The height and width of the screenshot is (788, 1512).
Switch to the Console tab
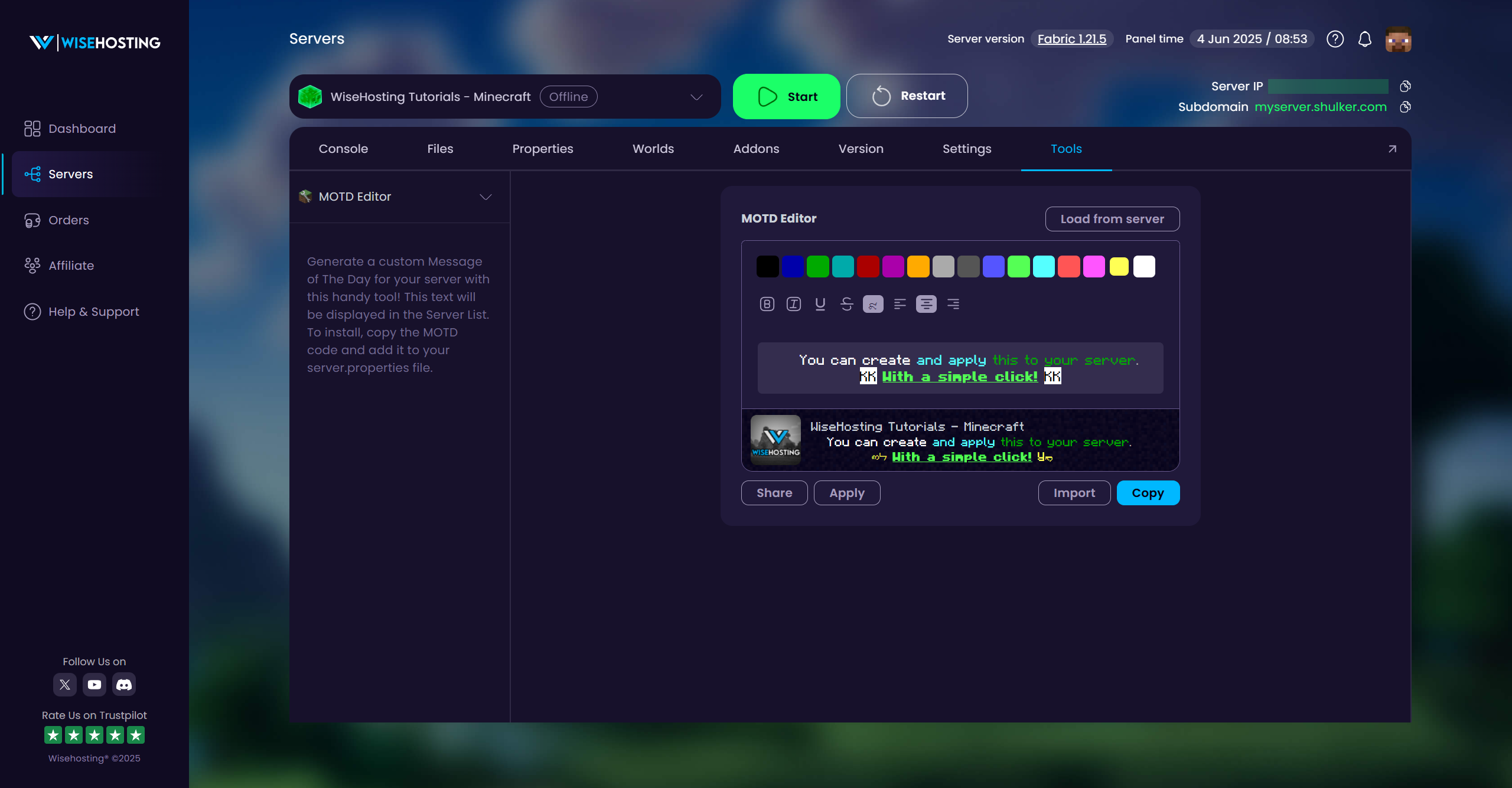343,149
